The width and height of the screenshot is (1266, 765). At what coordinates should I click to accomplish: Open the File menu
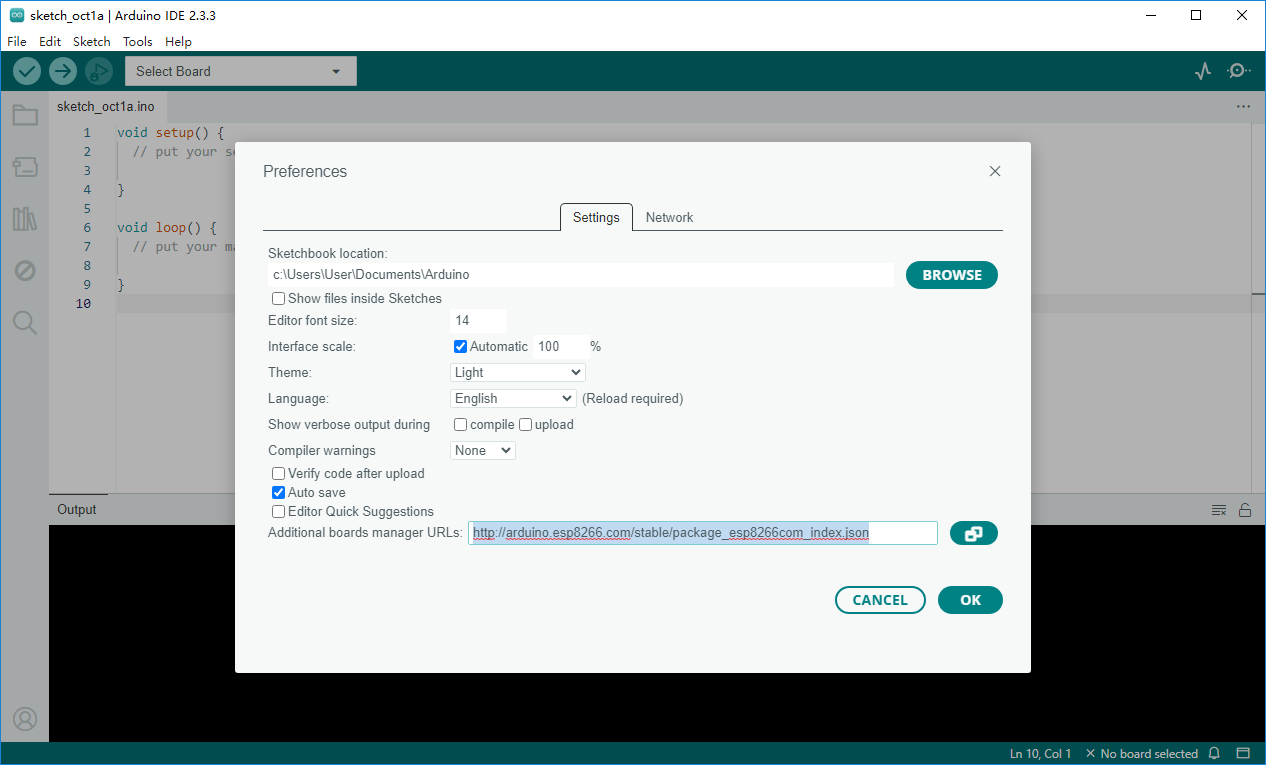(17, 41)
